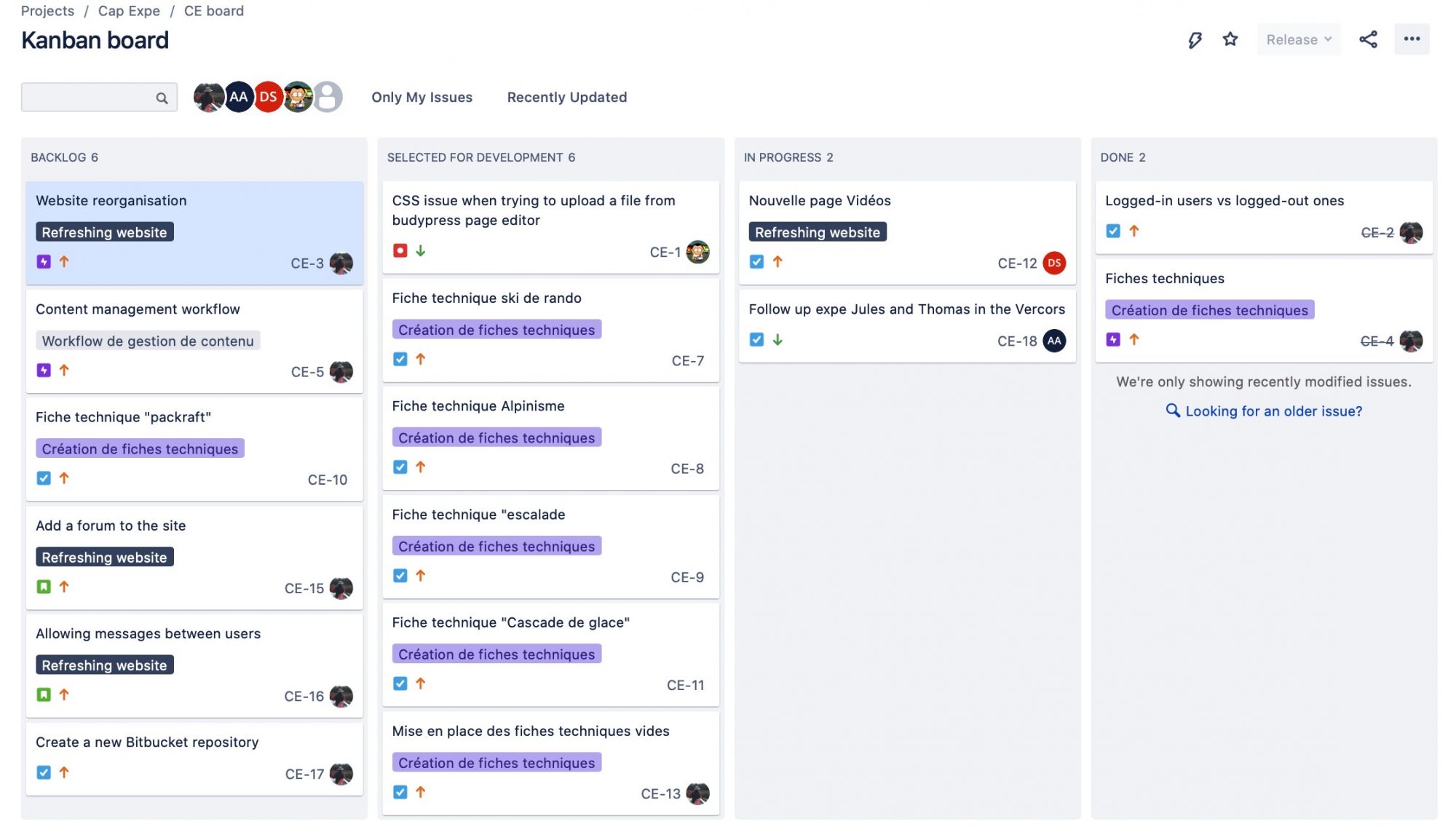Click the AA avatar on CE-18 card
Viewport: 1456px width, 832px height.
tap(1054, 341)
